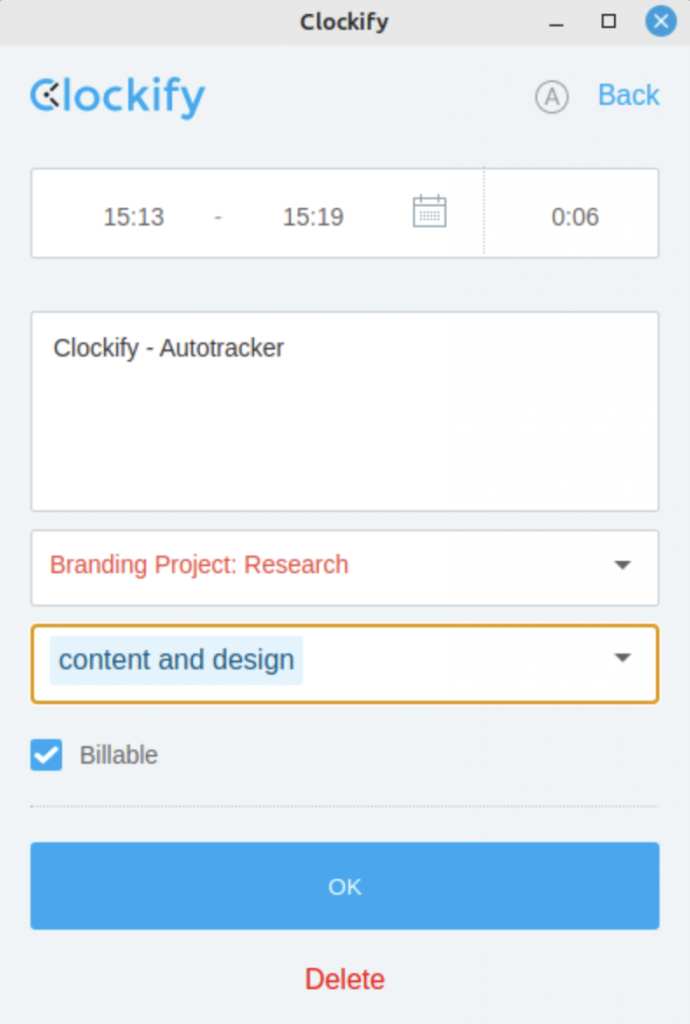Click the Clockify logo
This screenshot has height=1024, width=690.
coord(118,97)
